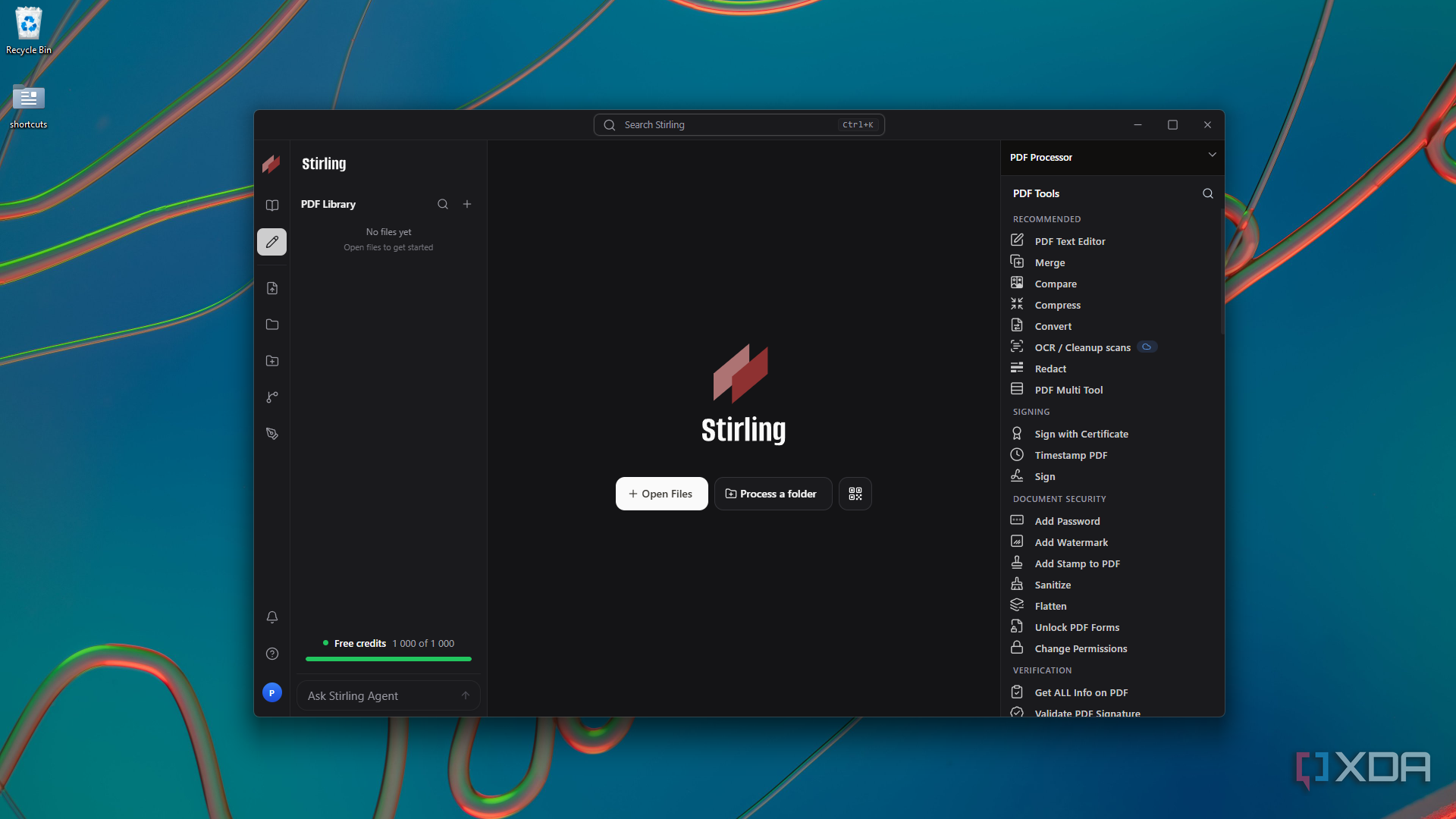This screenshot has height=819, width=1456.
Task: Click the Open Files button
Action: point(661,494)
